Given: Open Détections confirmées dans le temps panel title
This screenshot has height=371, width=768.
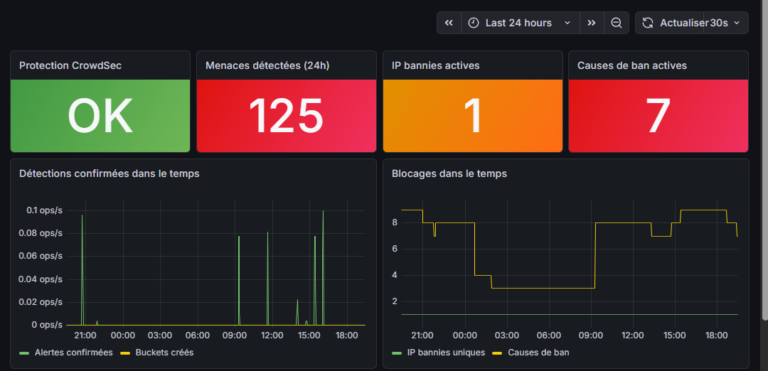Looking at the screenshot, I should click(109, 173).
